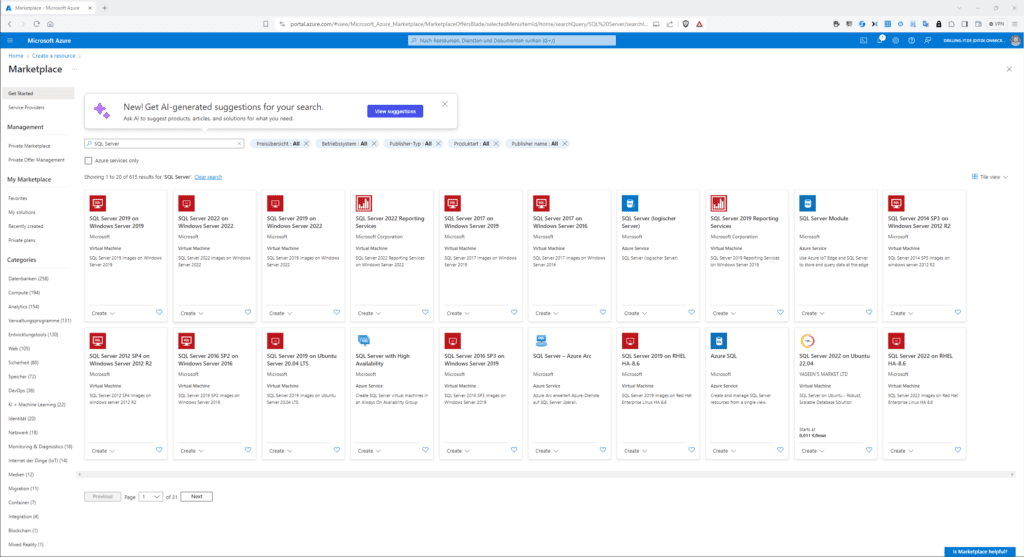Viewport: 1024px width, 557px height.
Task: Click the SQL Server 2022 Reporting Services icon
Action: [x=364, y=203]
